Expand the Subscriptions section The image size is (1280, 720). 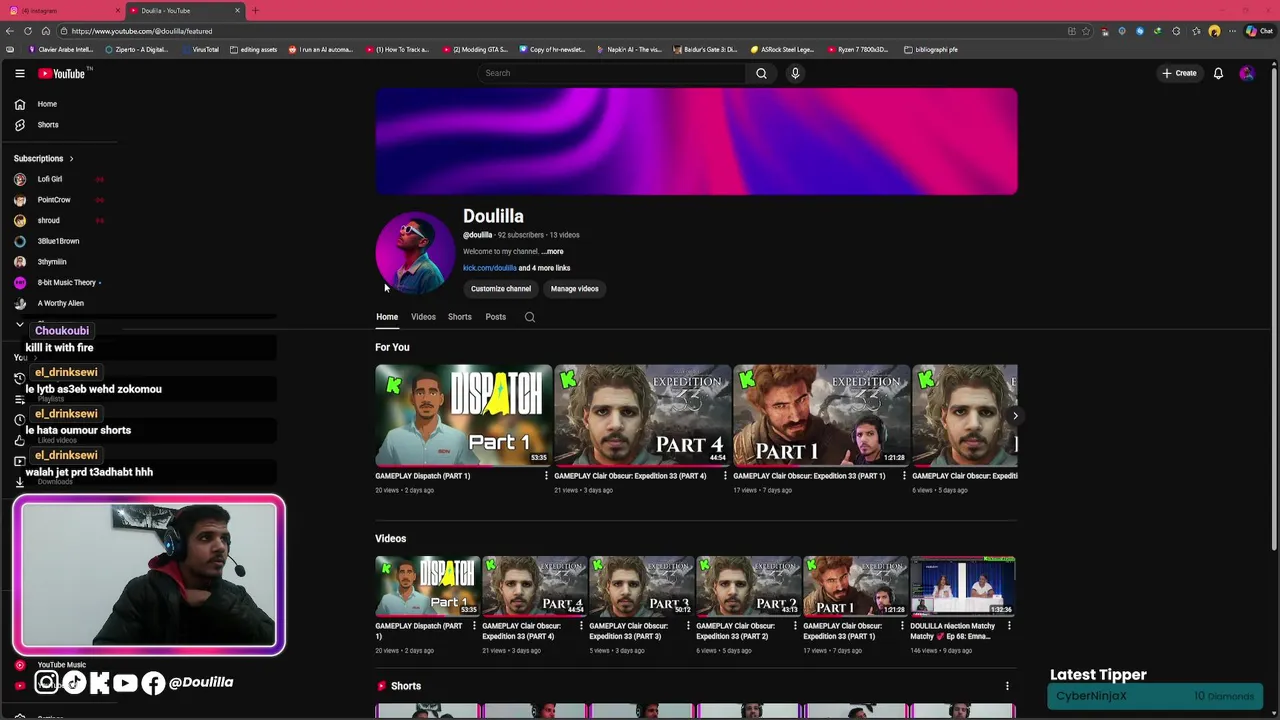(43, 158)
